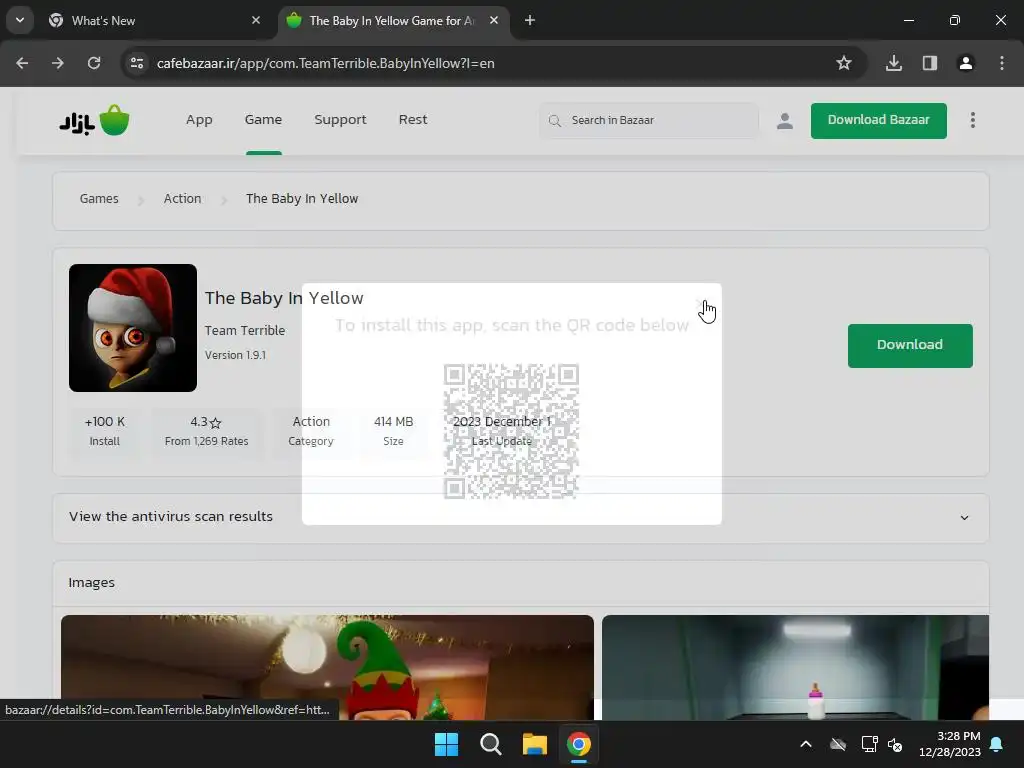Open the Support menu item
The height and width of the screenshot is (768, 1024).
click(340, 120)
